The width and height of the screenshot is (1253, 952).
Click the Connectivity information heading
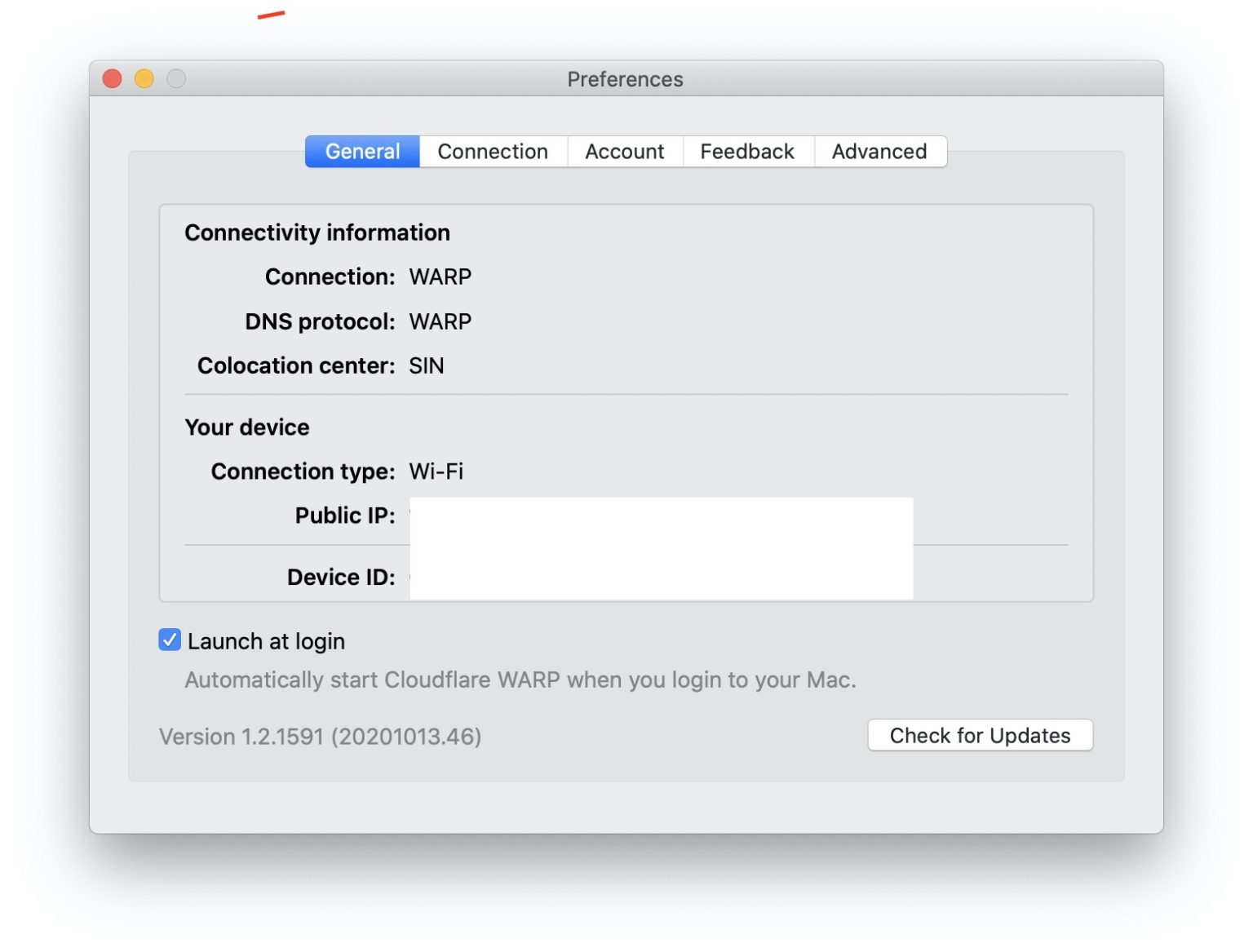click(x=317, y=232)
